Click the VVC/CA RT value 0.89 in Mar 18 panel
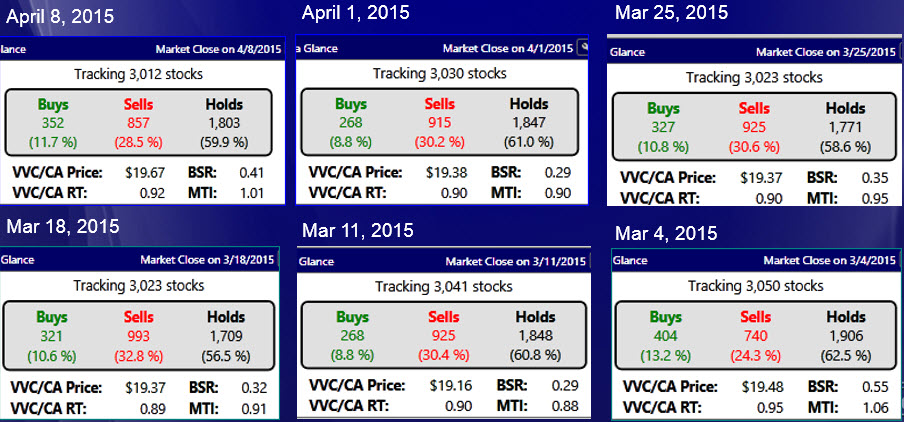This screenshot has height=422, width=904. [x=153, y=409]
